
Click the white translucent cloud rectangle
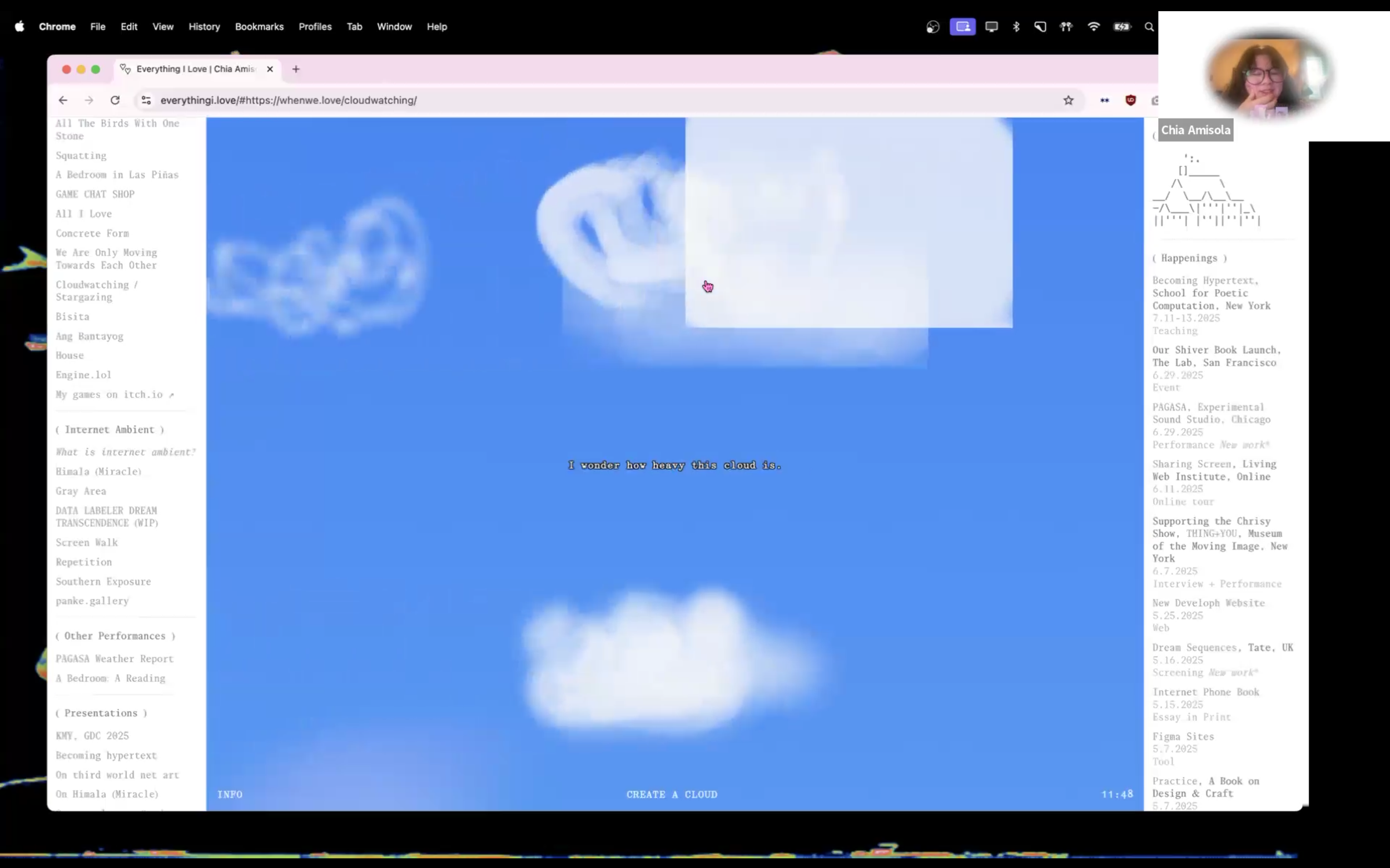850,224
